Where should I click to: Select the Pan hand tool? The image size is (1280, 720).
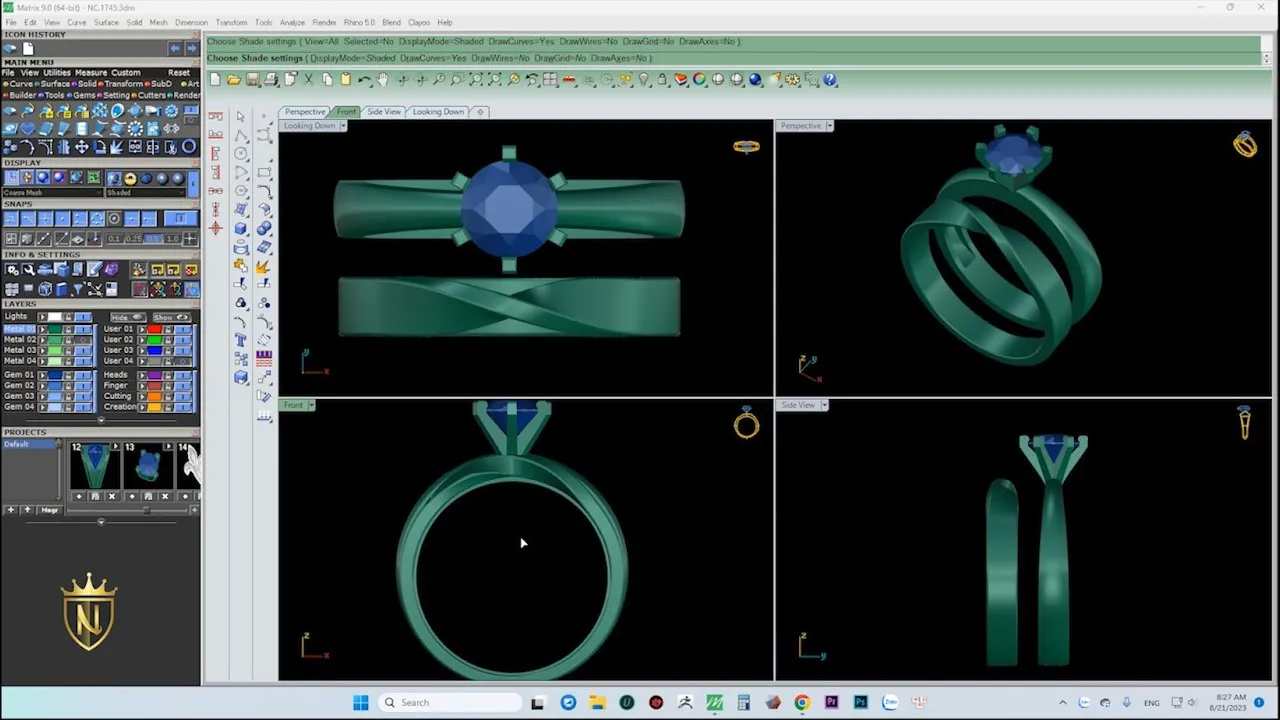[382, 80]
